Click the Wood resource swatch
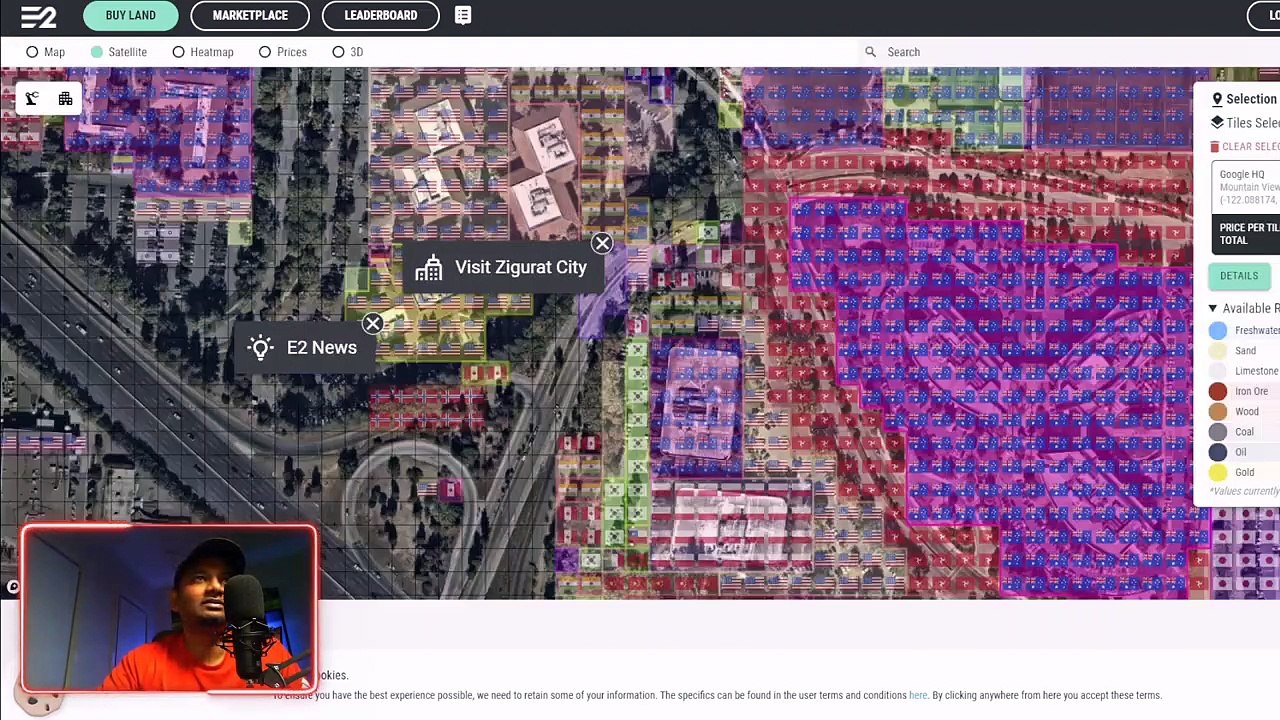This screenshot has height=720, width=1280. pyautogui.click(x=1217, y=412)
